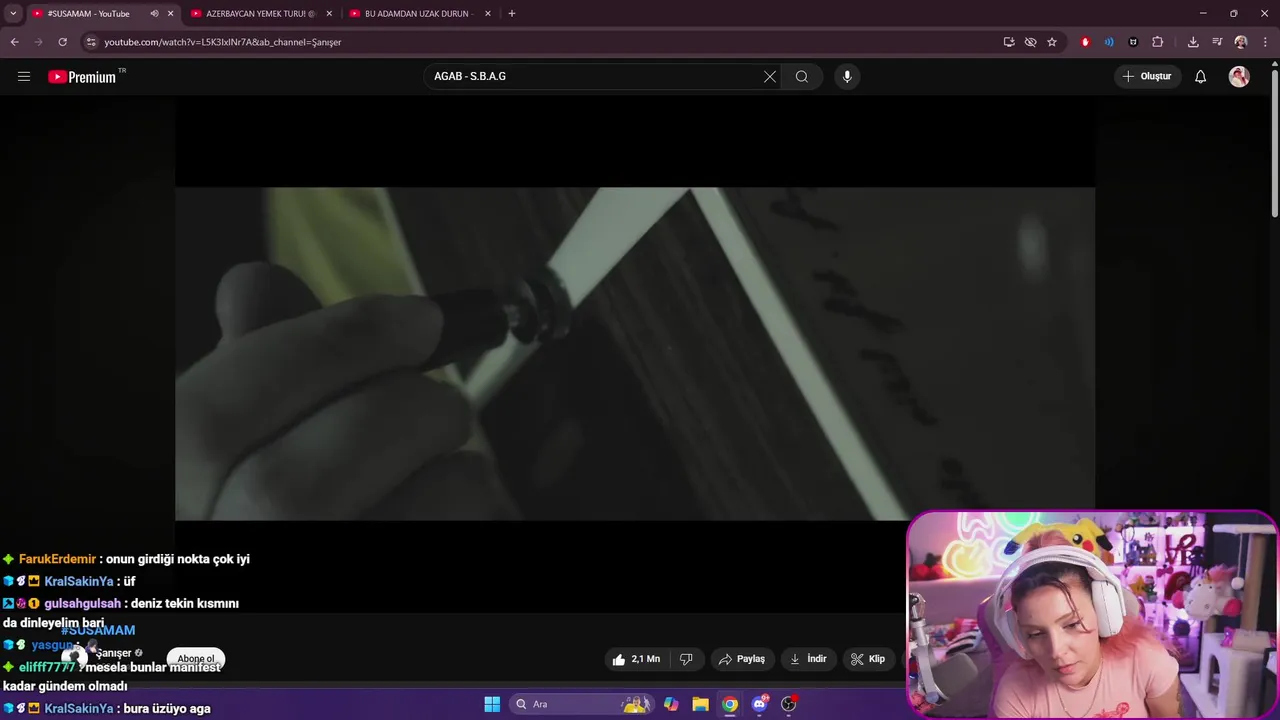Open Chrome downloads tray

point(1193,42)
